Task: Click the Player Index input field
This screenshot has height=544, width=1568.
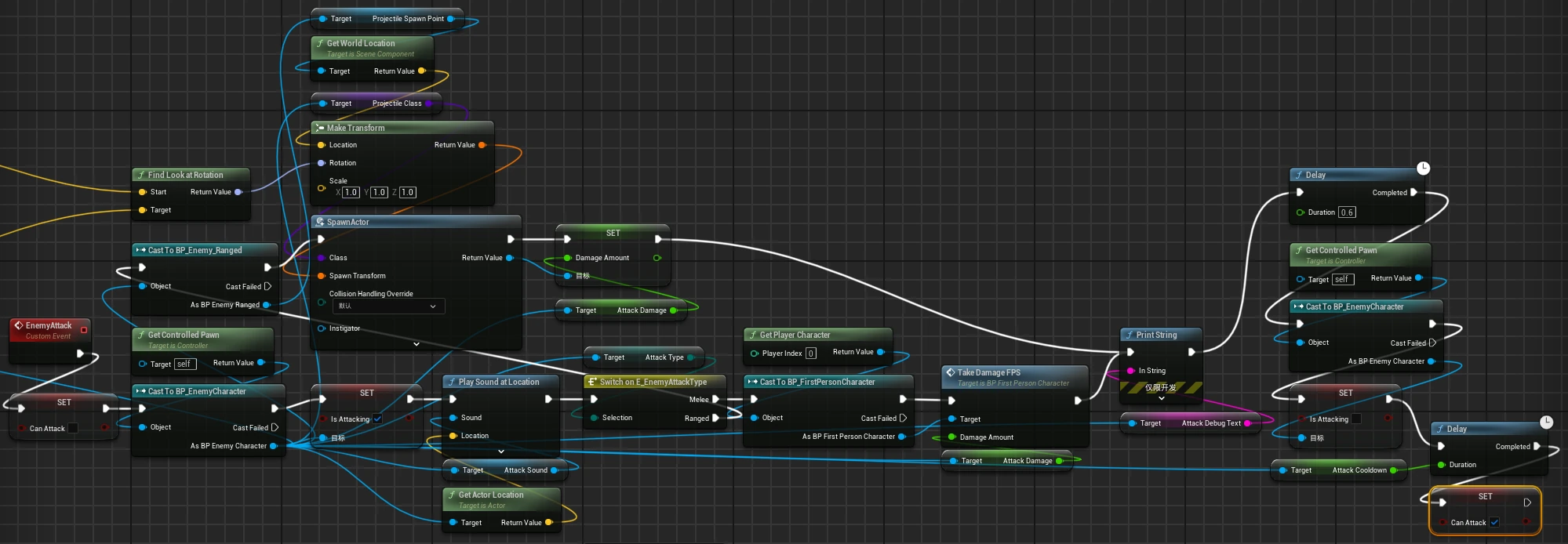Action: [x=811, y=354]
